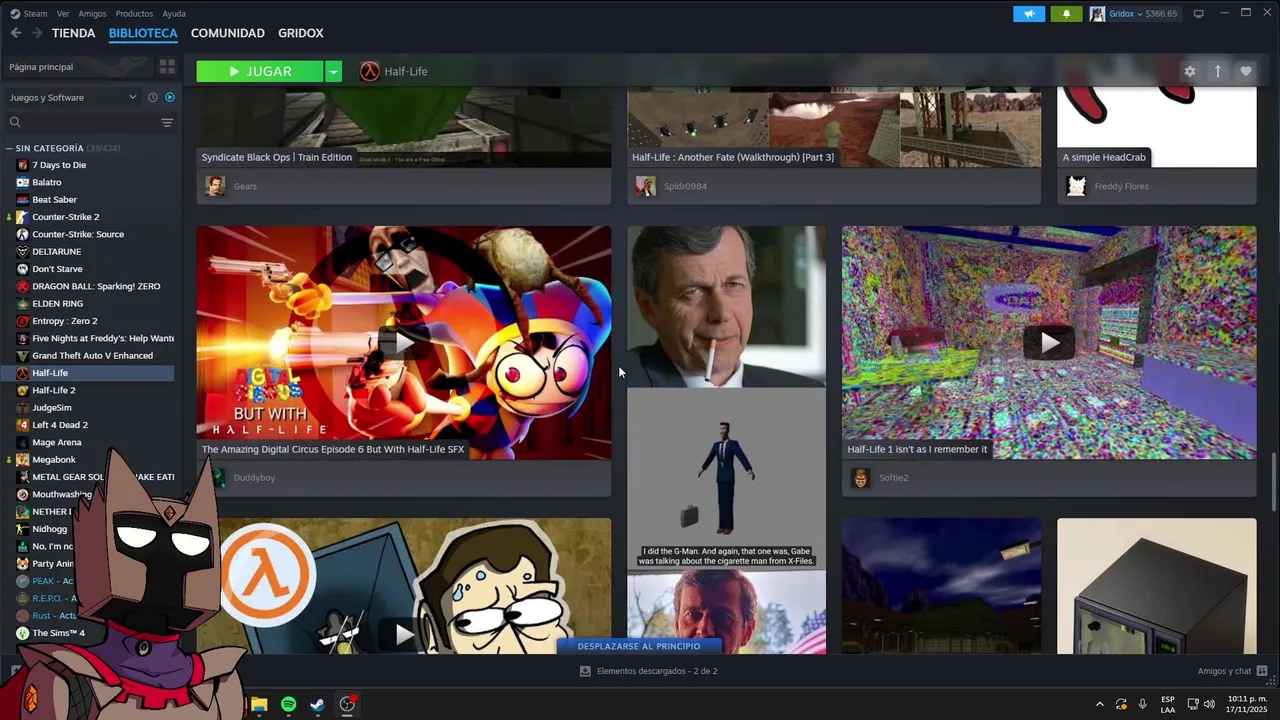This screenshot has width=1280, height=720.
Task: Open the Half-Life game settings gear
Action: (x=1190, y=71)
